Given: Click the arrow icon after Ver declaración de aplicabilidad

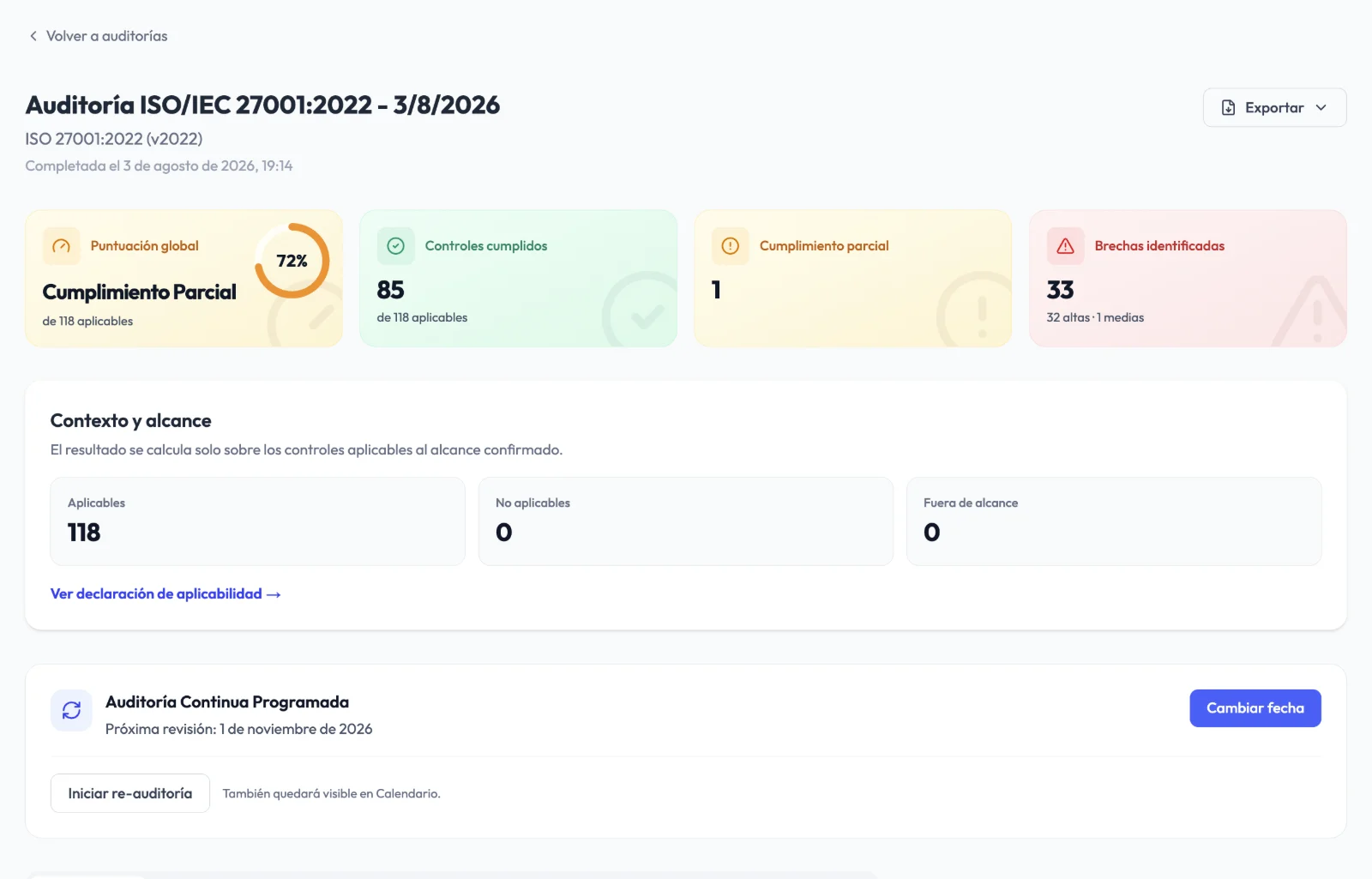Looking at the screenshot, I should point(274,594).
